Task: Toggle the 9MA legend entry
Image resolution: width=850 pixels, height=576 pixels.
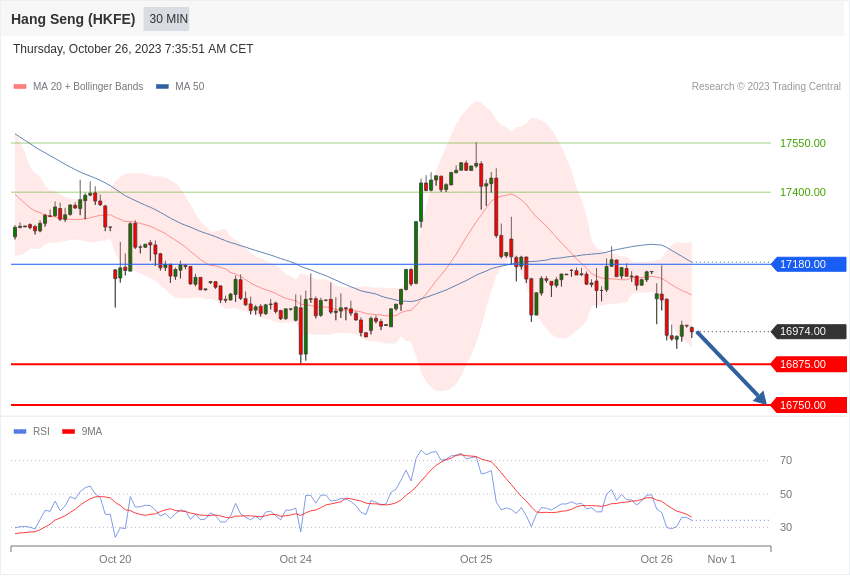Action: pyautogui.click(x=82, y=431)
